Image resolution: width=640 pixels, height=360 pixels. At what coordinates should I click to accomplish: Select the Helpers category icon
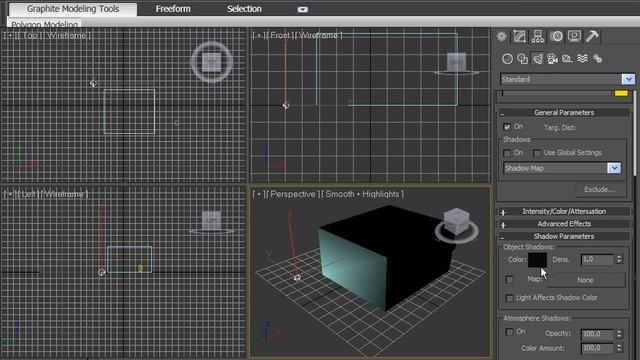[x=567, y=59]
